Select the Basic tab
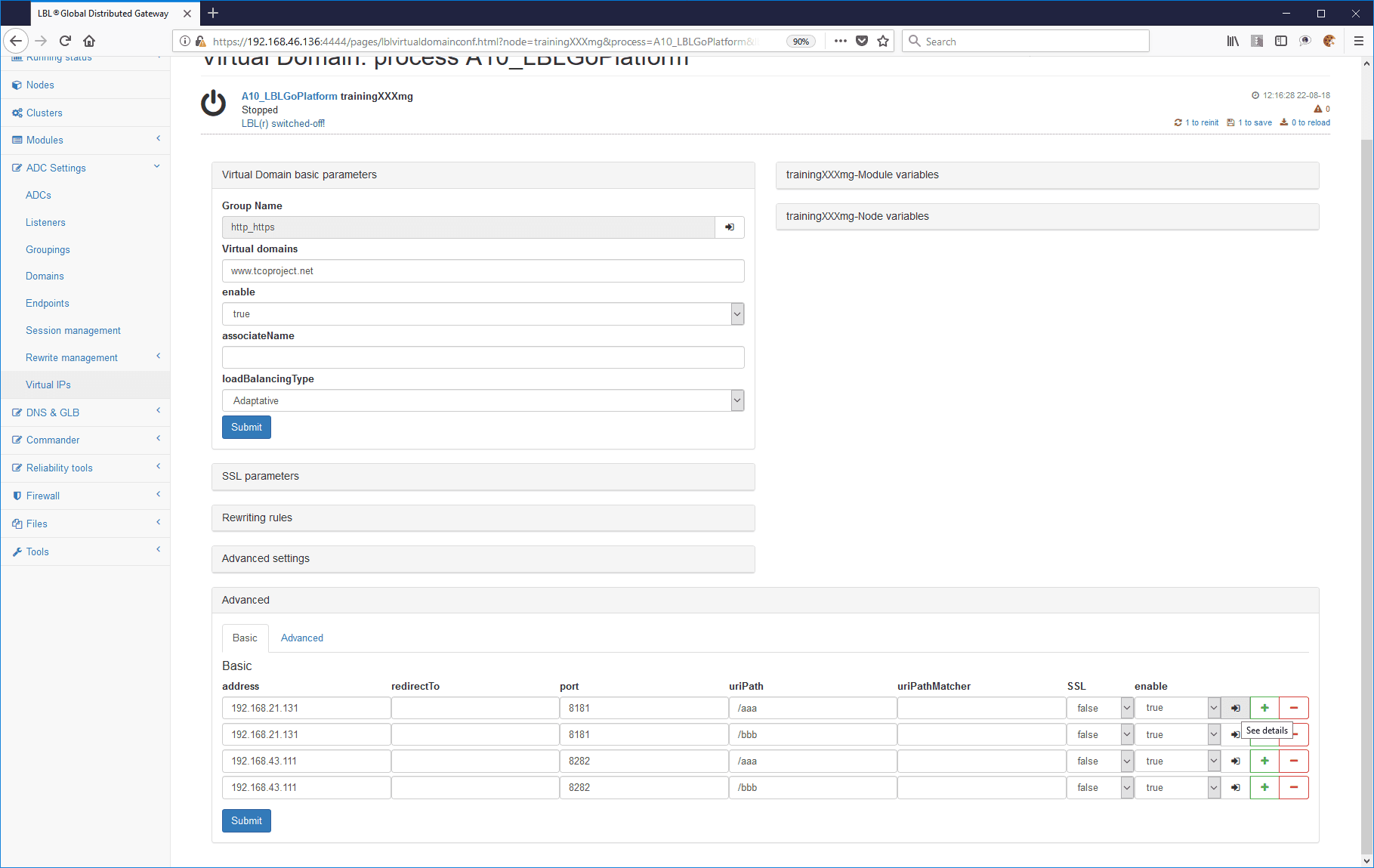The width and height of the screenshot is (1374, 868). coord(245,638)
